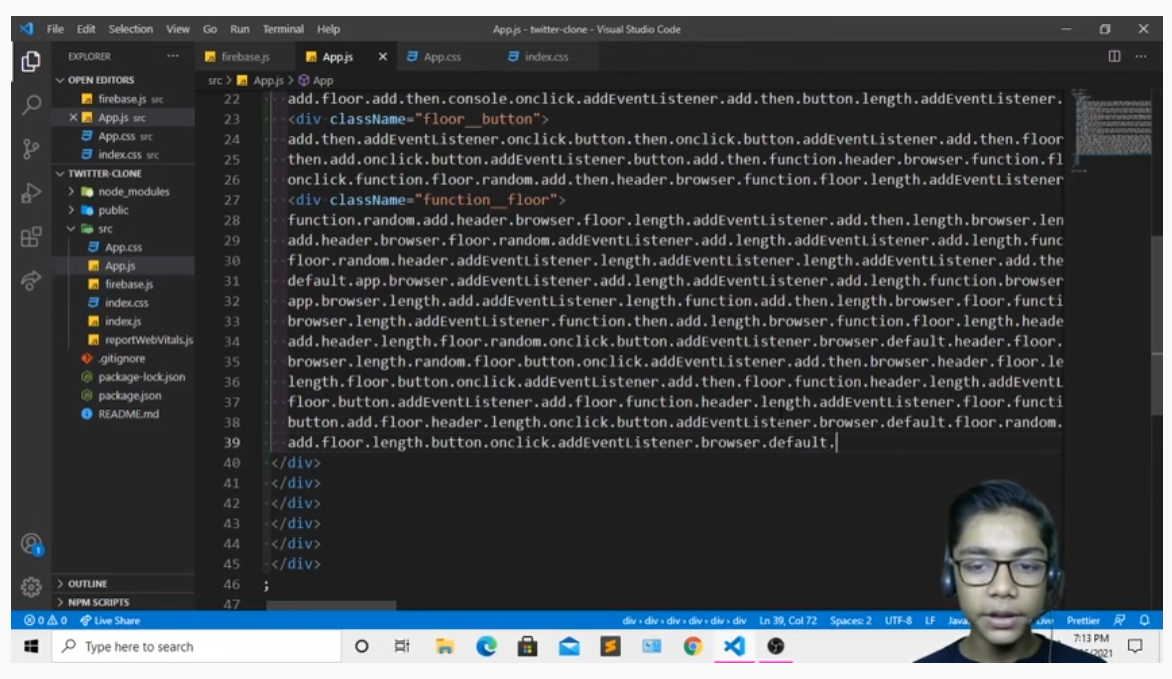The image size is (1172, 679).
Task: Open the notifications bell in status bar
Action: [x=1144, y=621]
